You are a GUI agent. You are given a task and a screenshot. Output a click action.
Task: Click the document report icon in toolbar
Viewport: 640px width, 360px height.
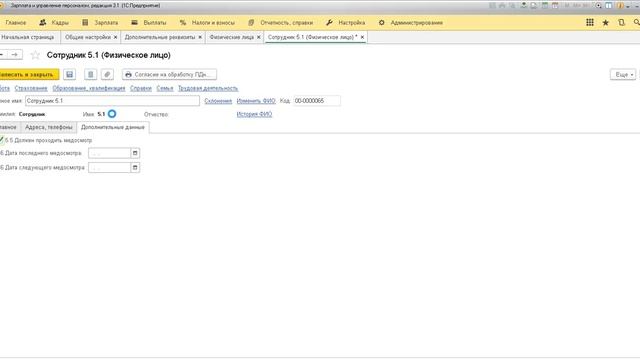pyautogui.click(x=91, y=74)
